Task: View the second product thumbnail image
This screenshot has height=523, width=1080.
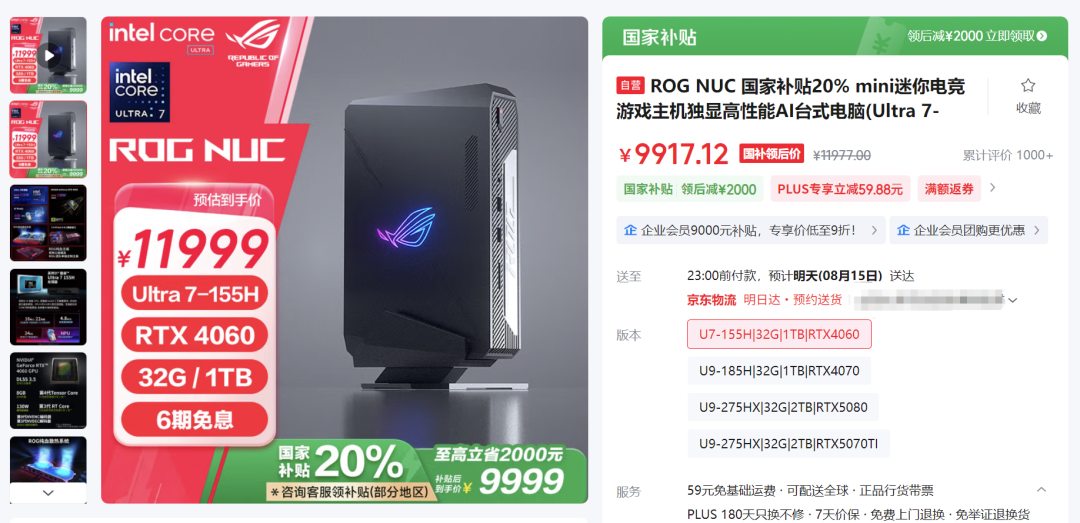Action: tap(48, 139)
